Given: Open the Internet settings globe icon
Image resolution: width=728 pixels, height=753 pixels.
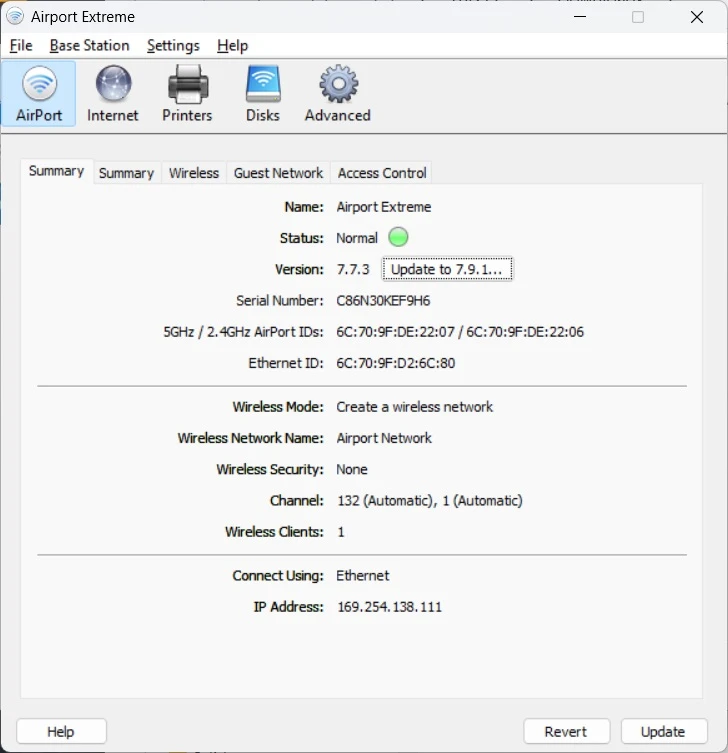Looking at the screenshot, I should point(113,94).
